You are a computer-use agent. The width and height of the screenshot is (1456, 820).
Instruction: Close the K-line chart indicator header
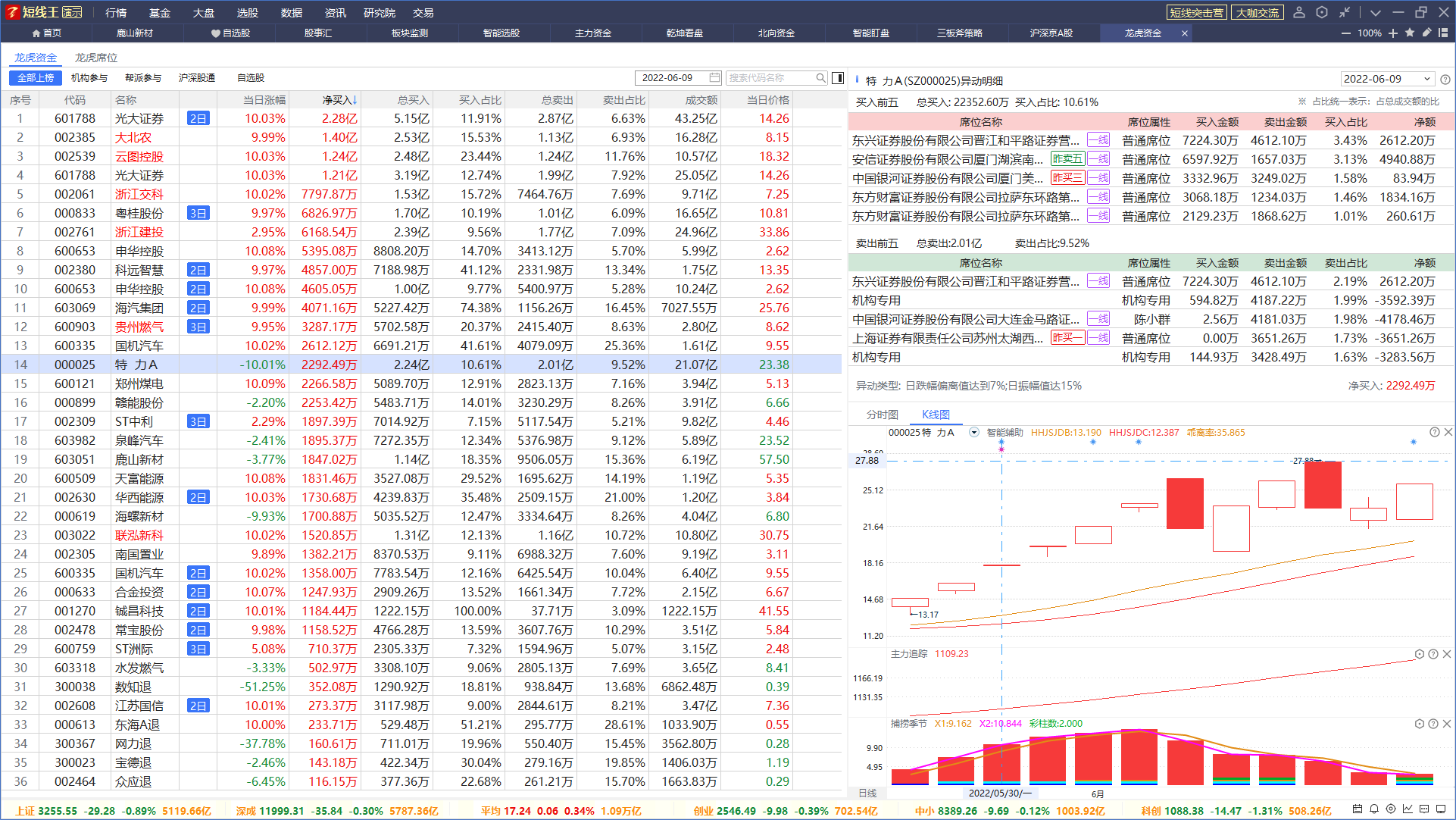point(1448,432)
